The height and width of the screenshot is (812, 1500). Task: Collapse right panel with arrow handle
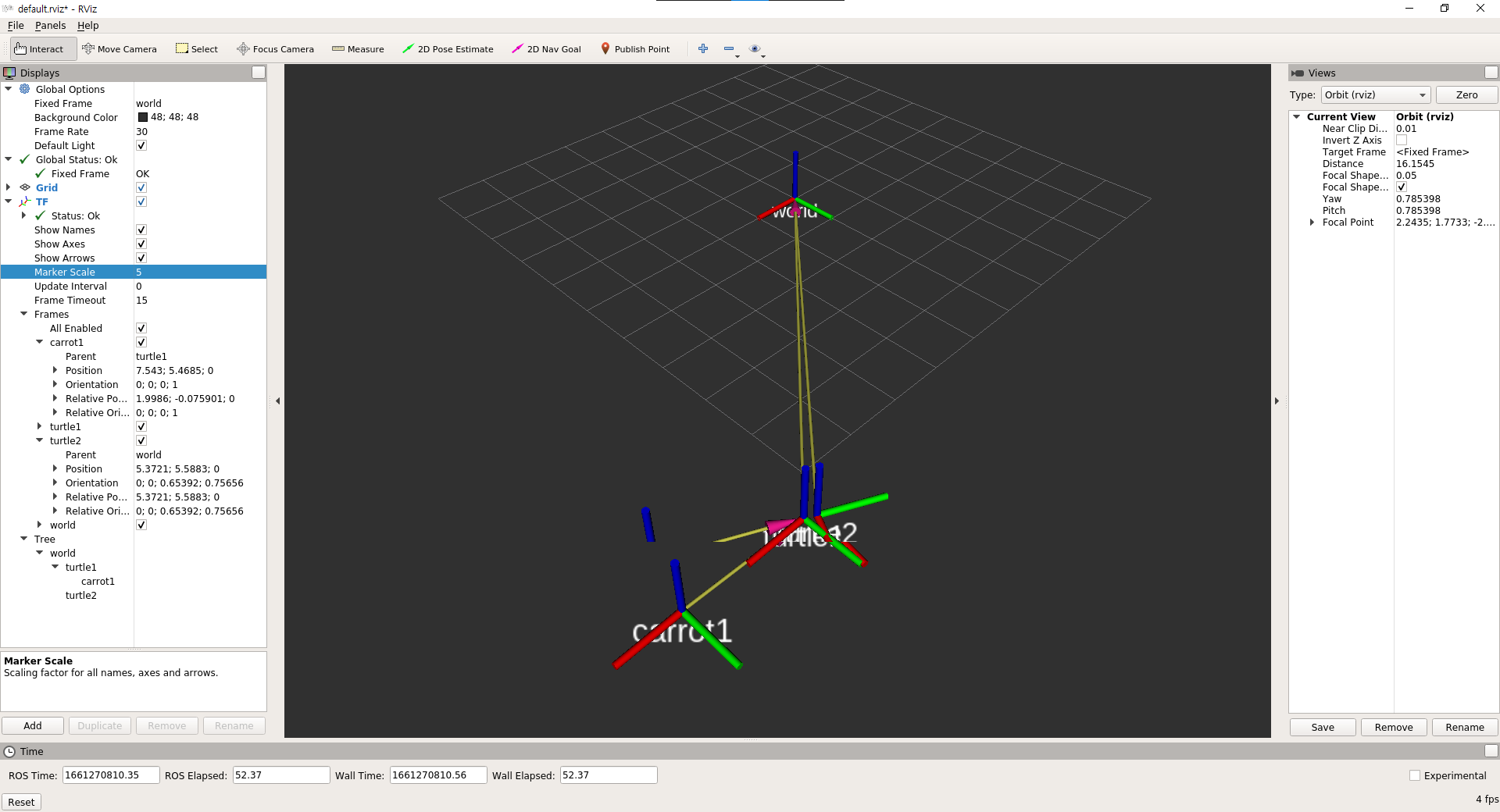(x=1277, y=401)
